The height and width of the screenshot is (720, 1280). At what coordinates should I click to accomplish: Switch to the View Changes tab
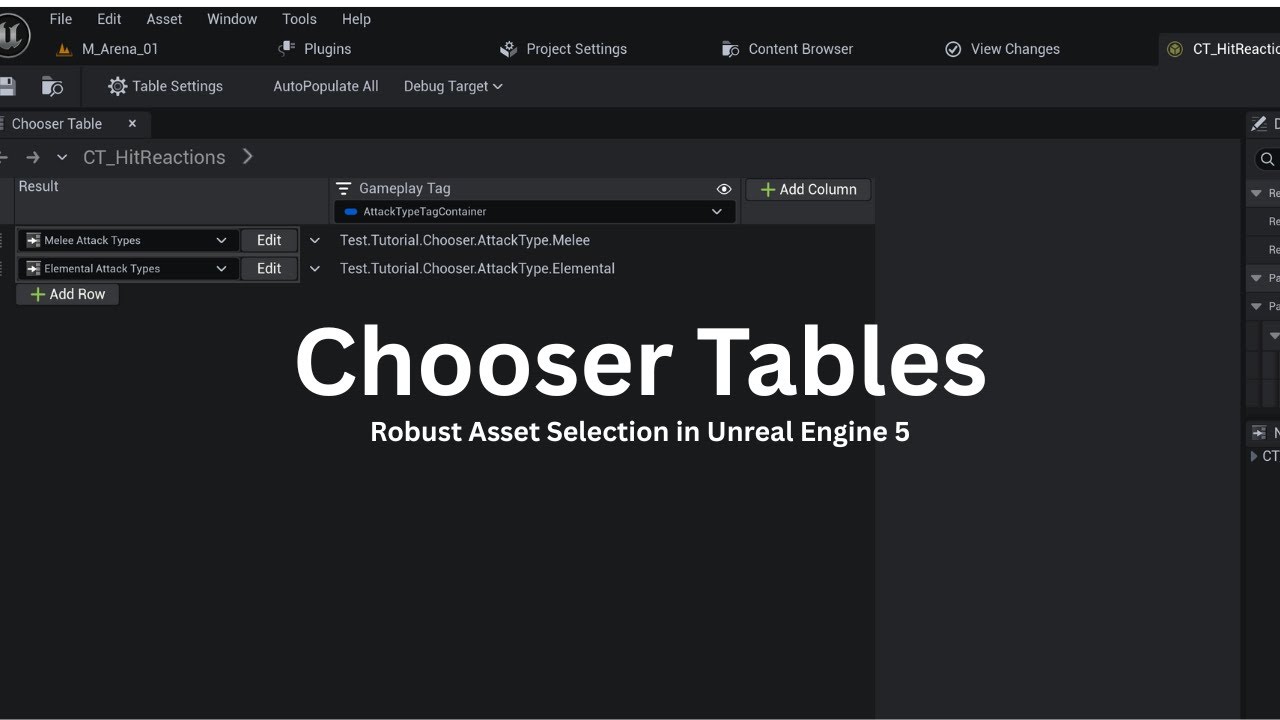coord(1003,49)
